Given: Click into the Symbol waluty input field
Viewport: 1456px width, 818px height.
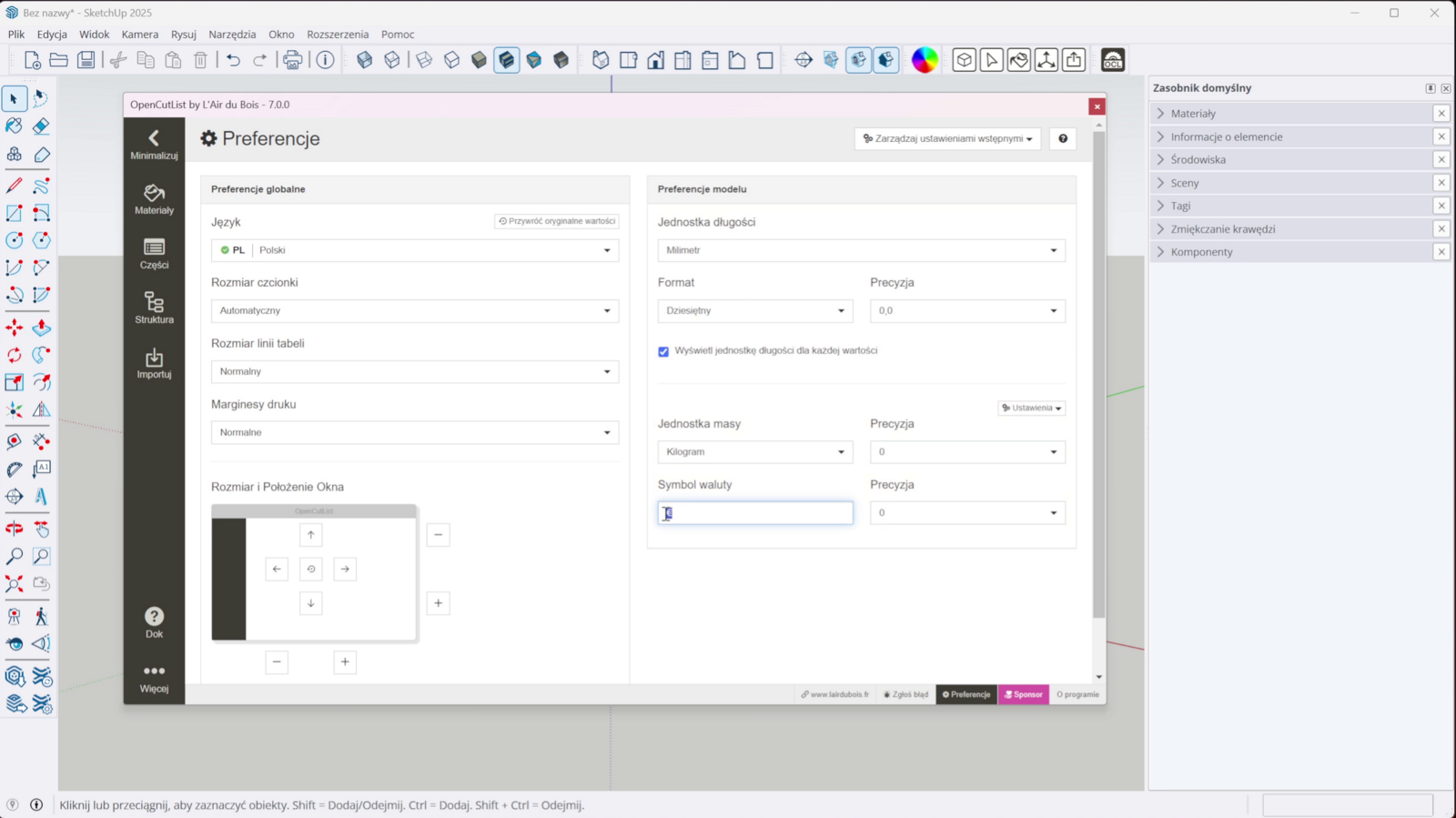Looking at the screenshot, I should tap(755, 513).
